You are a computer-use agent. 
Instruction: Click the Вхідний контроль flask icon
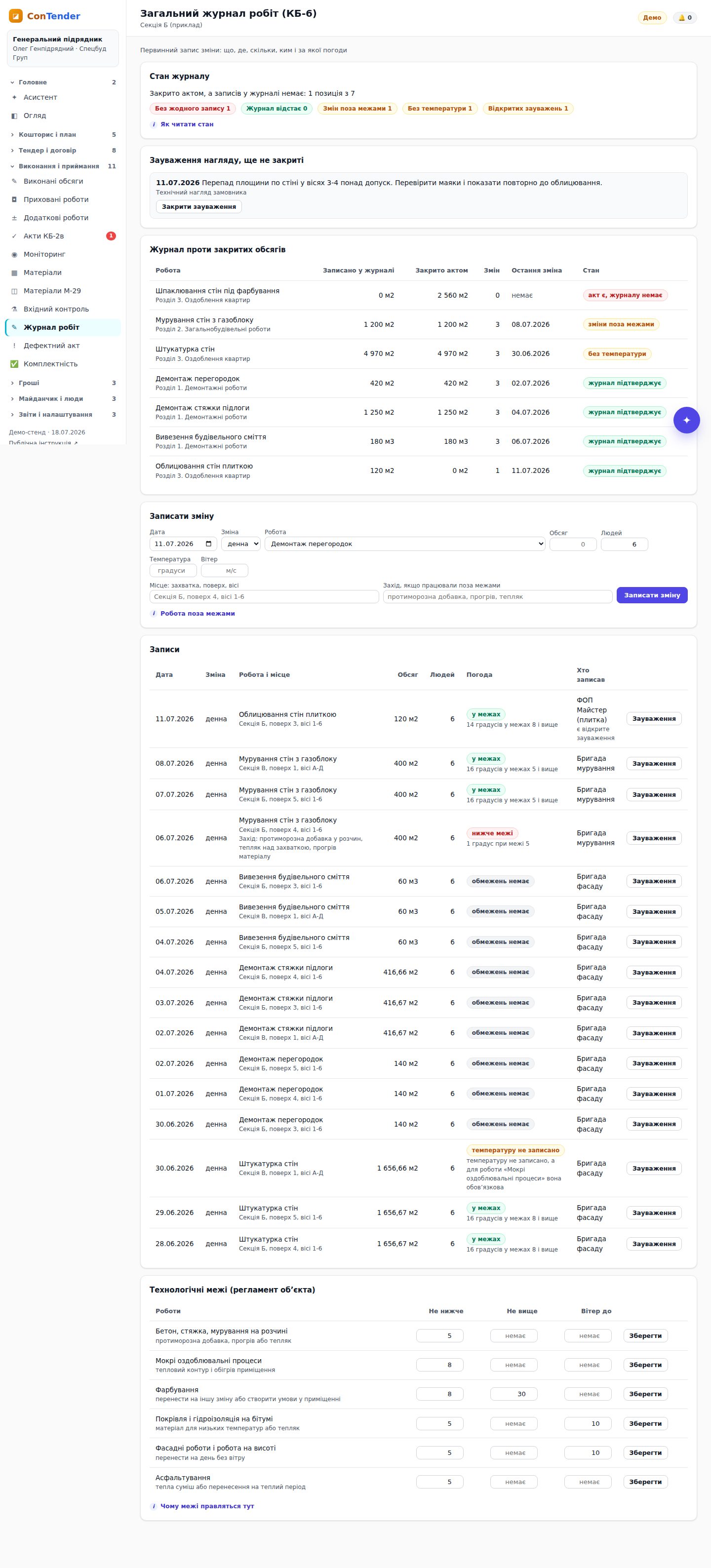(x=15, y=309)
